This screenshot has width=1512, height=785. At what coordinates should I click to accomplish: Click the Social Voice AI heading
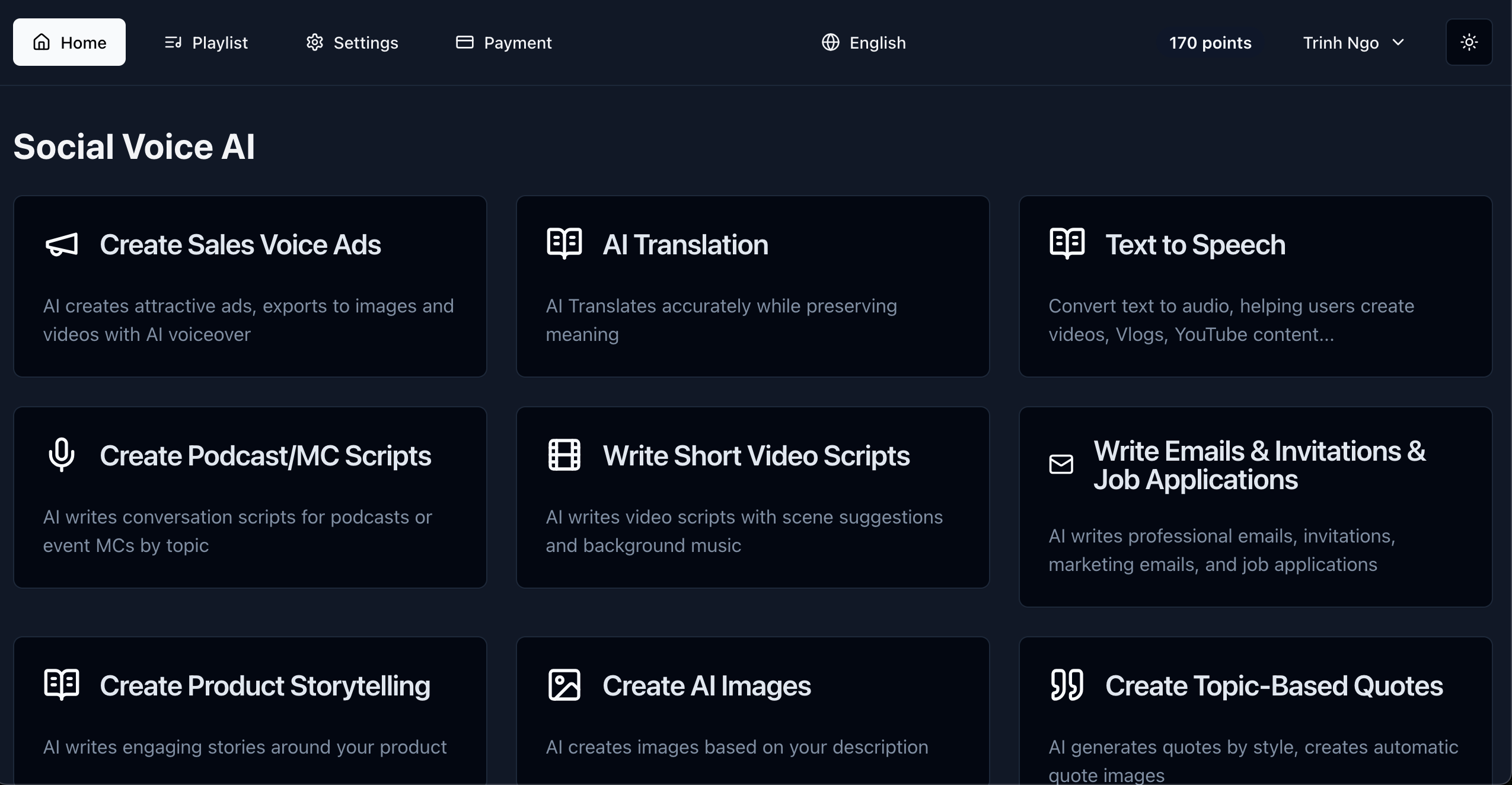(x=134, y=146)
